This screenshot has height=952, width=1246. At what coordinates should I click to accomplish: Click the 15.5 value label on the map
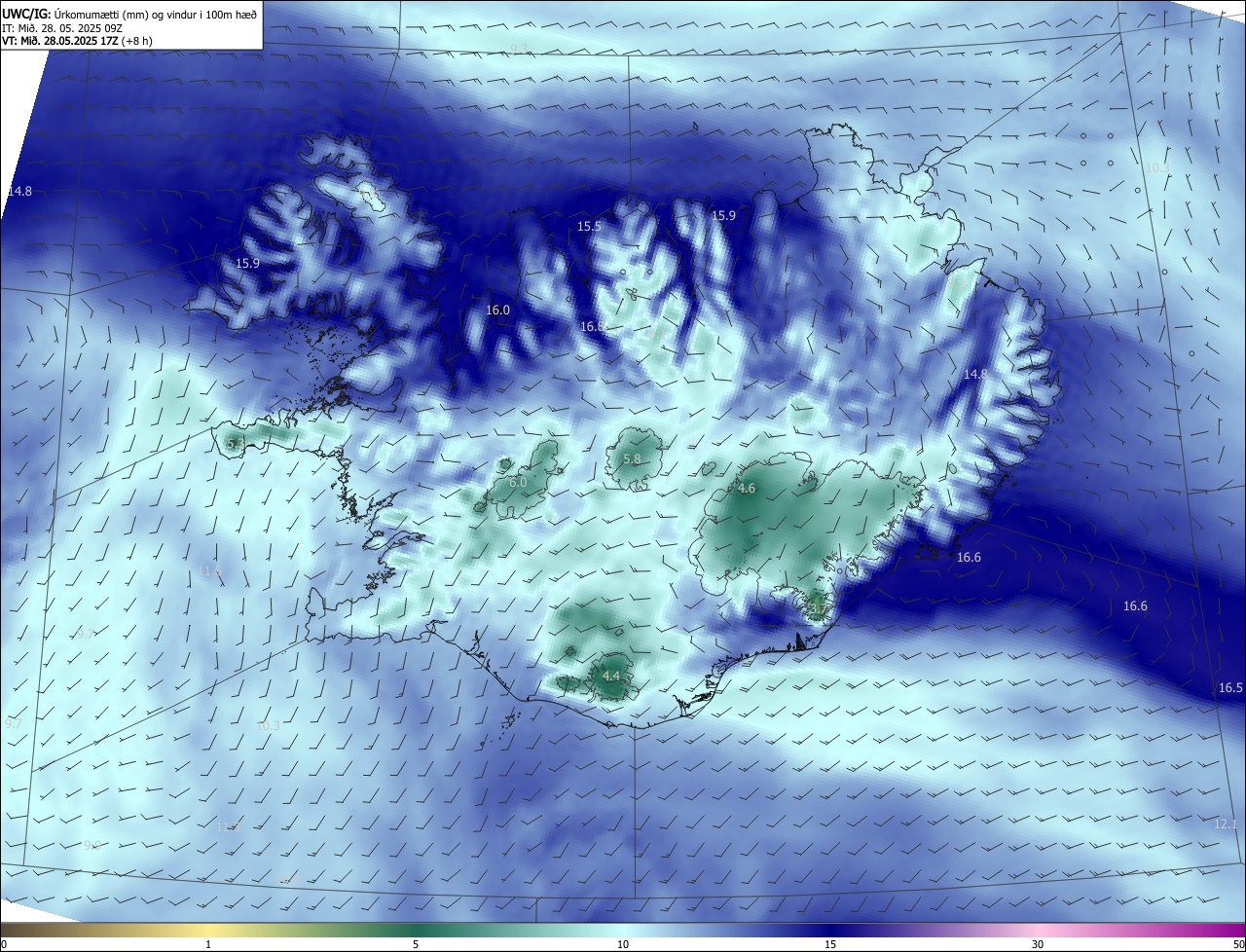tap(589, 226)
